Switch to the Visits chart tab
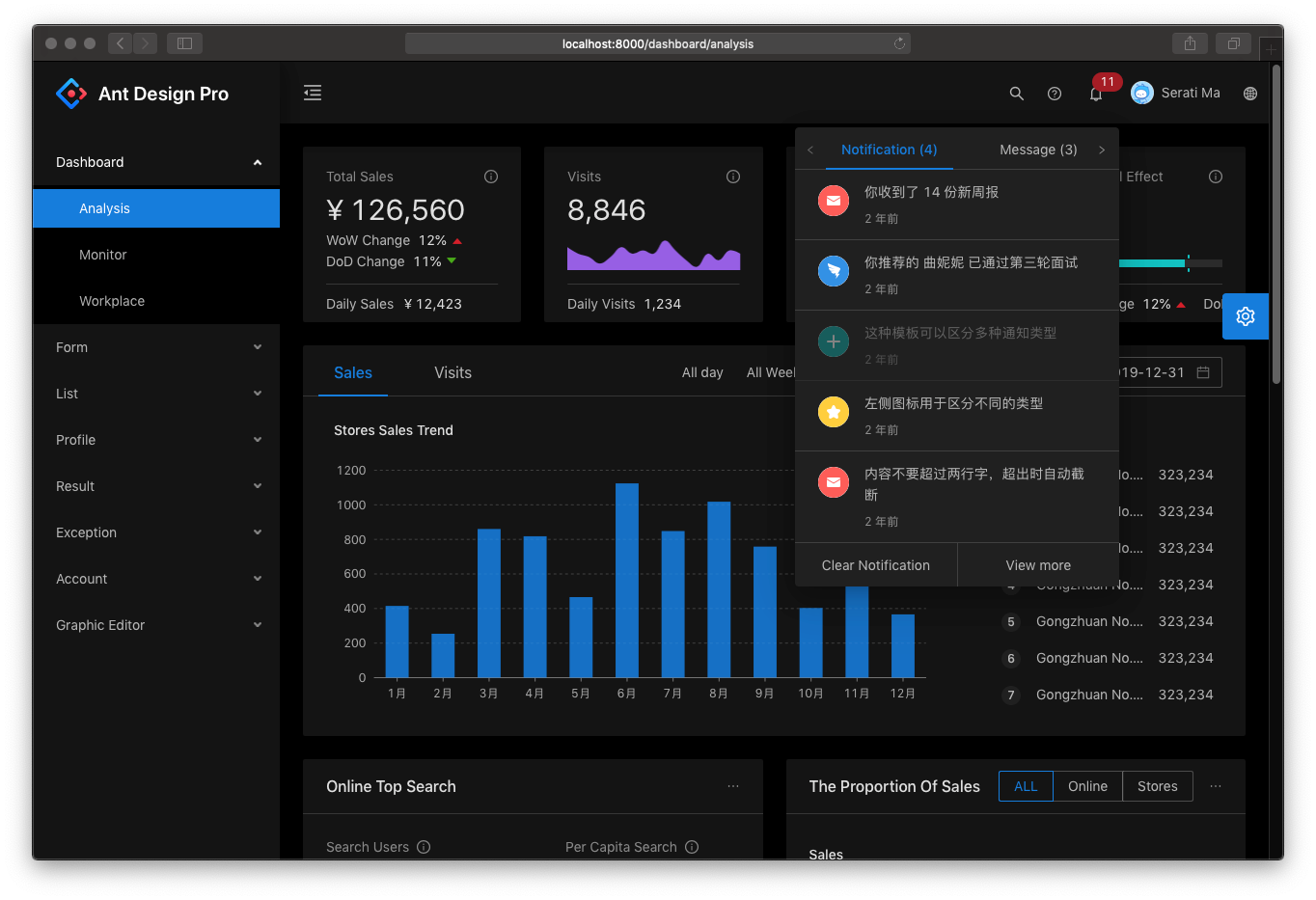1316x900 pixels. coord(452,373)
